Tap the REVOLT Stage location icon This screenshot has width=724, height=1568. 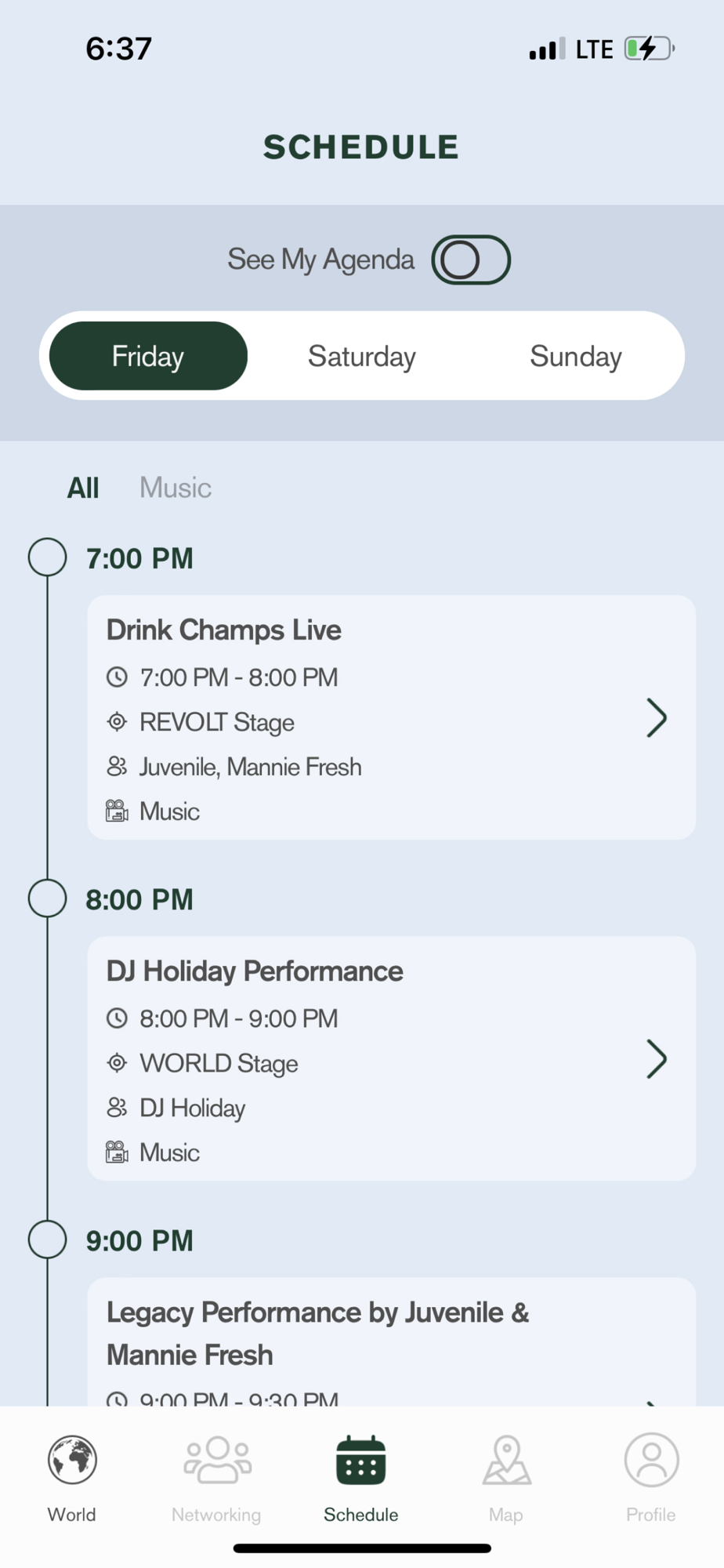[117, 721]
